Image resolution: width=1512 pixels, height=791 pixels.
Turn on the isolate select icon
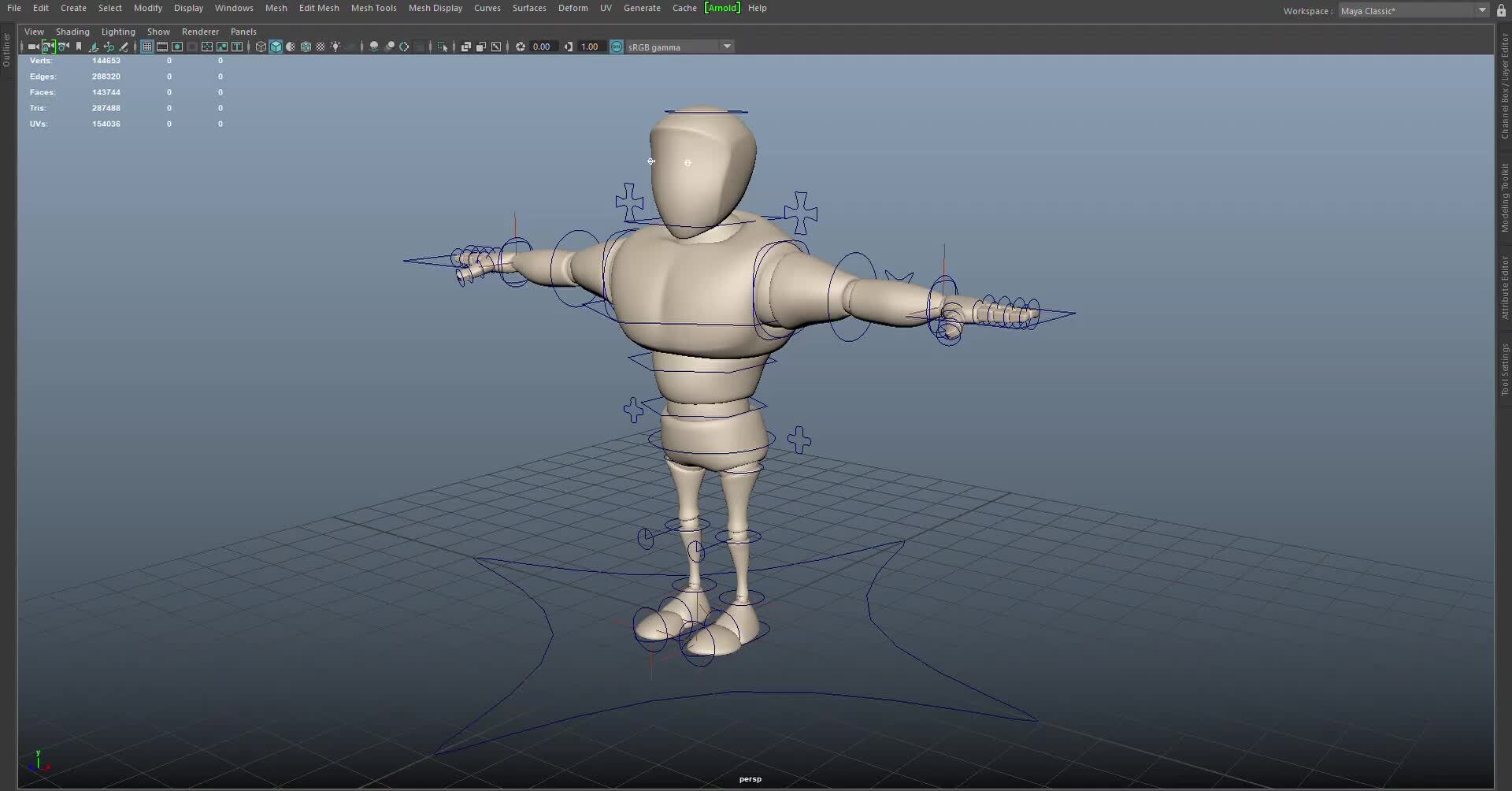point(442,46)
